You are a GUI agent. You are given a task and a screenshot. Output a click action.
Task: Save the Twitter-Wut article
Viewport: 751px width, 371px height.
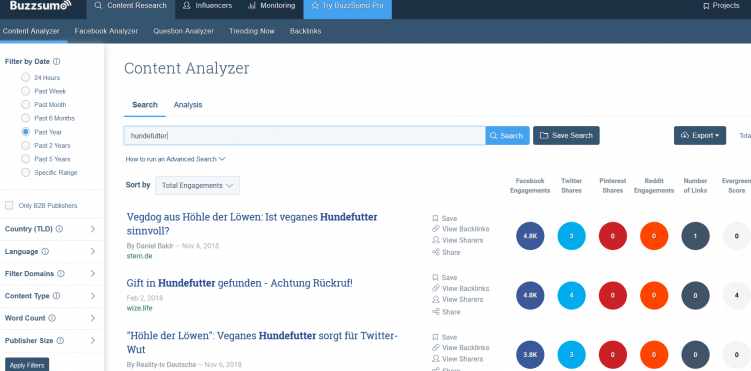coord(445,337)
